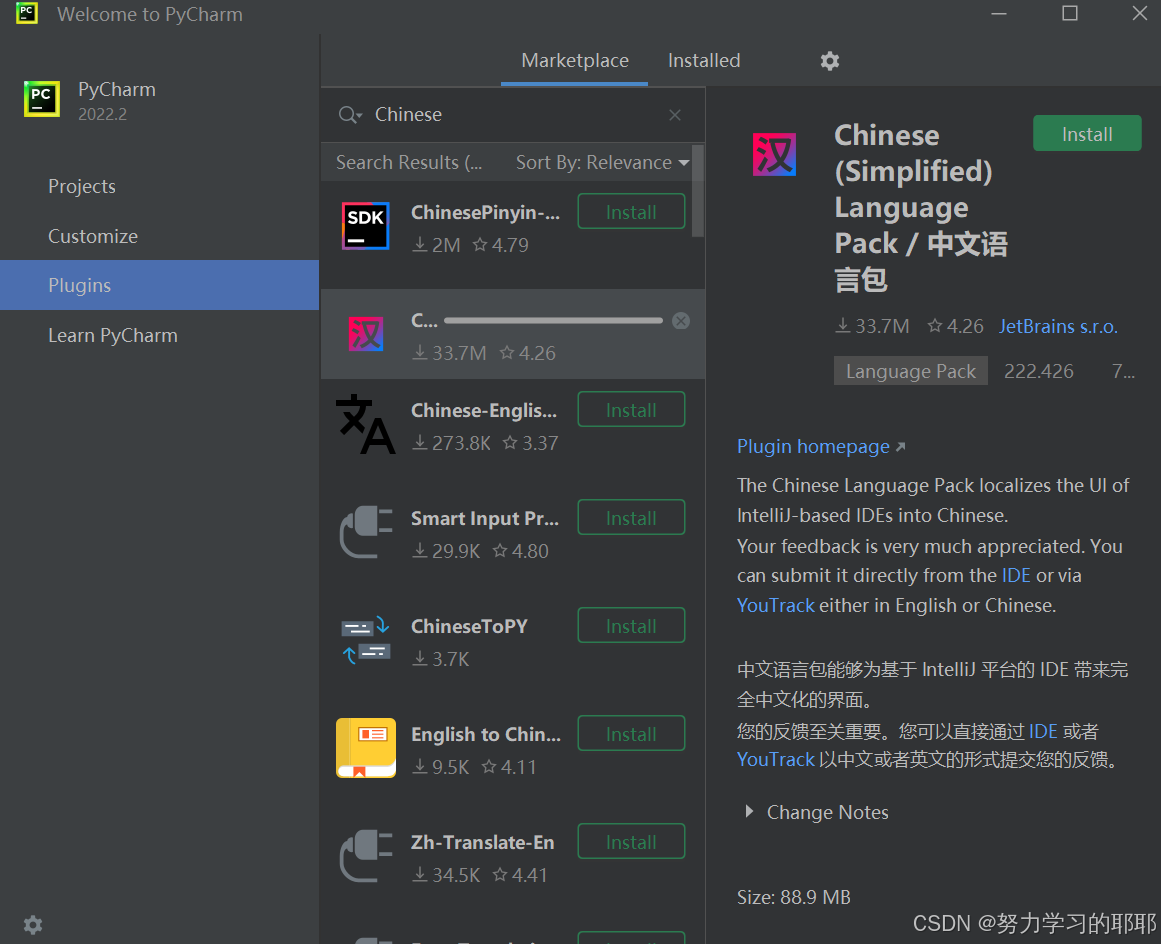Click the 2022.2 version under PyCharm
Screen dimensions: 1161x944
pyautogui.click(x=102, y=114)
